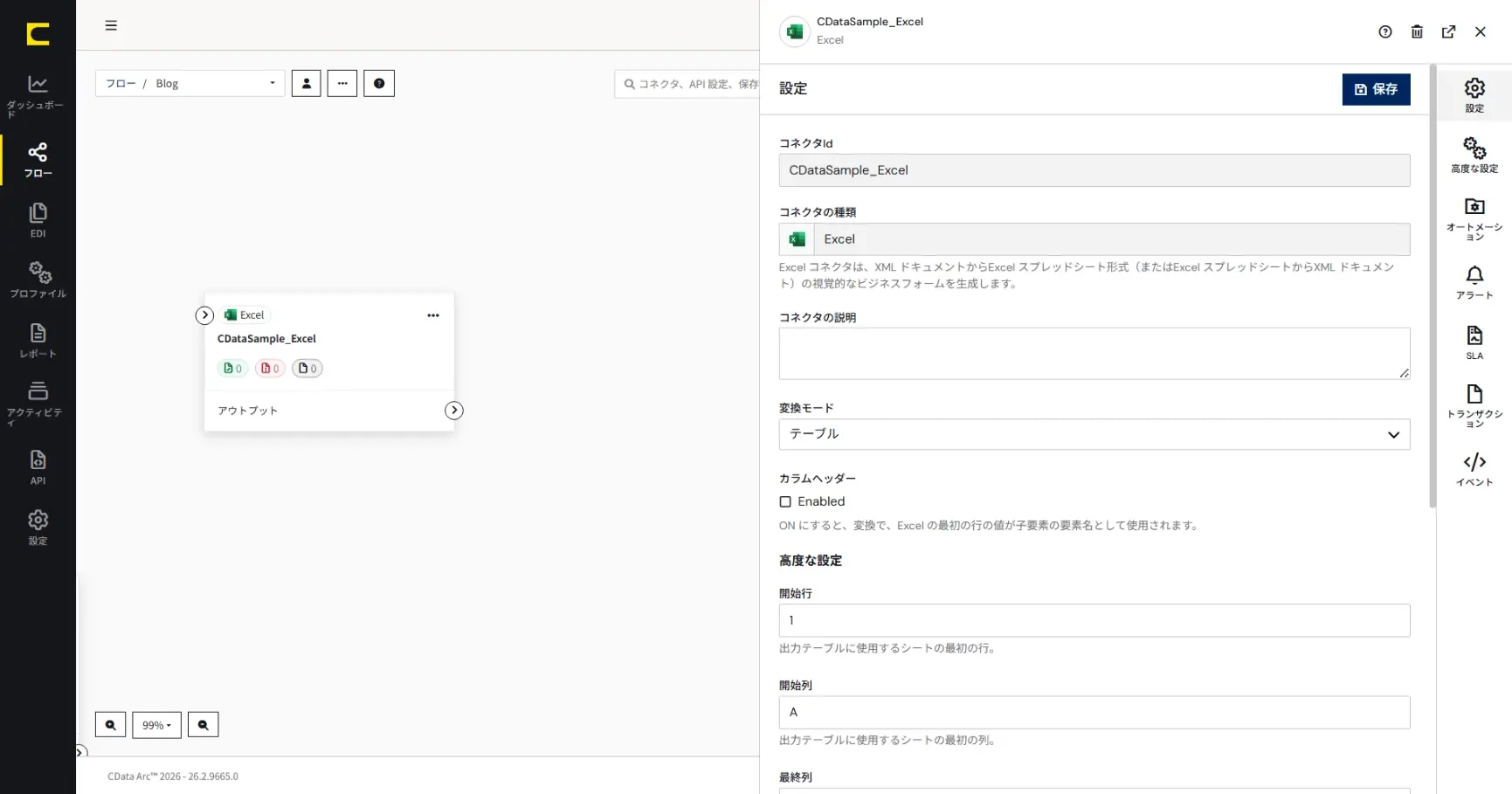This screenshot has height=794, width=1512.
Task: Click the Excel connector input arrow
Action: click(204, 315)
